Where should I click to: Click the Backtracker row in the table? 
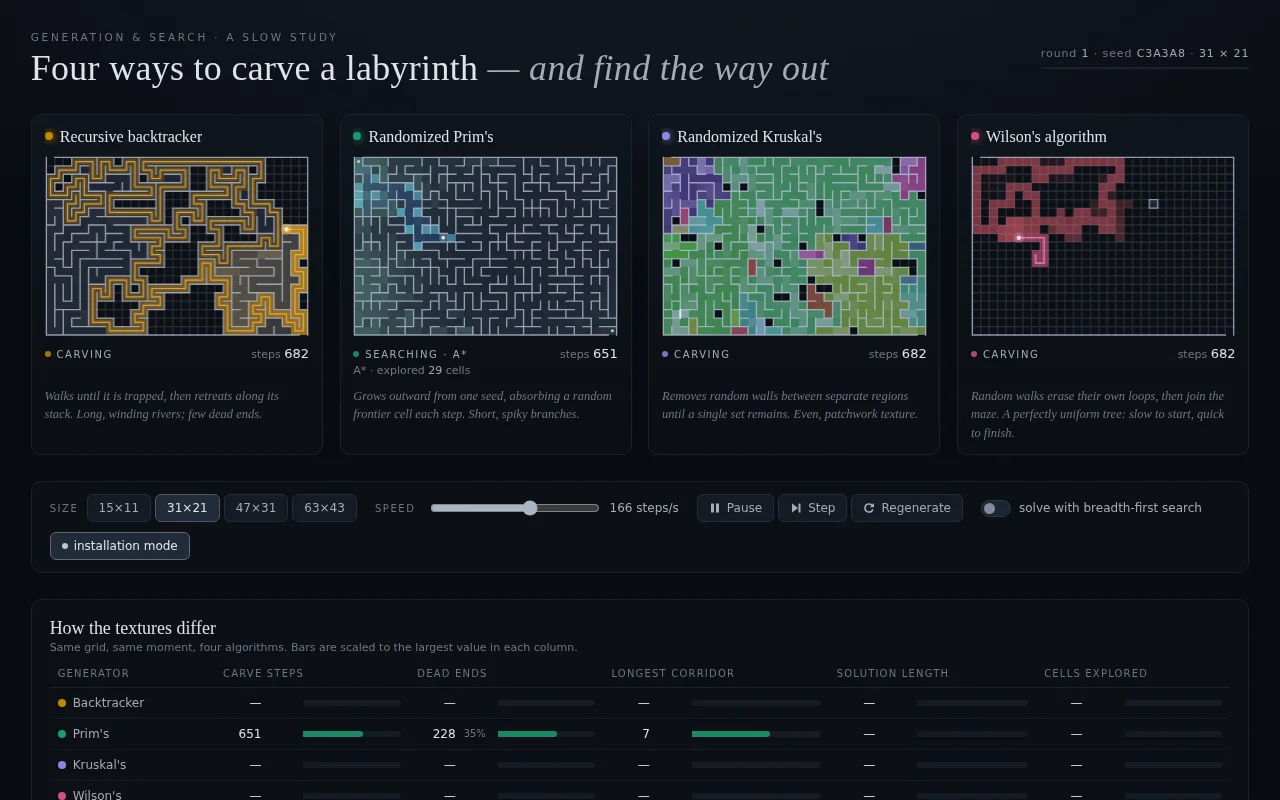[640, 703]
